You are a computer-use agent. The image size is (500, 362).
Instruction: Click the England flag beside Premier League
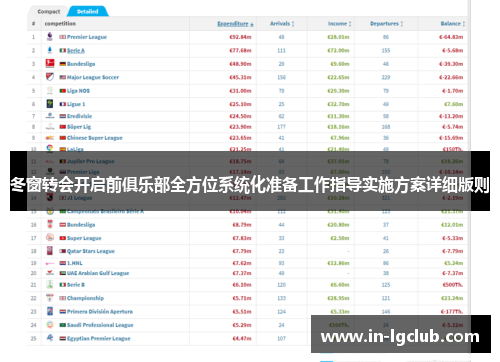coord(63,37)
